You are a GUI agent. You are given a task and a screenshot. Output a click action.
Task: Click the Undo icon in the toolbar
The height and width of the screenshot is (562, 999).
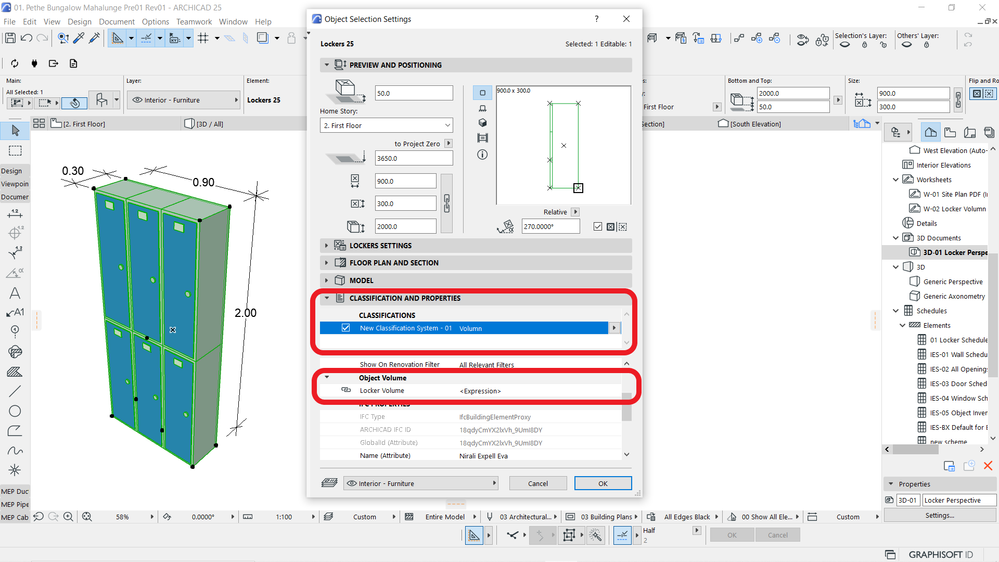tap(26, 38)
